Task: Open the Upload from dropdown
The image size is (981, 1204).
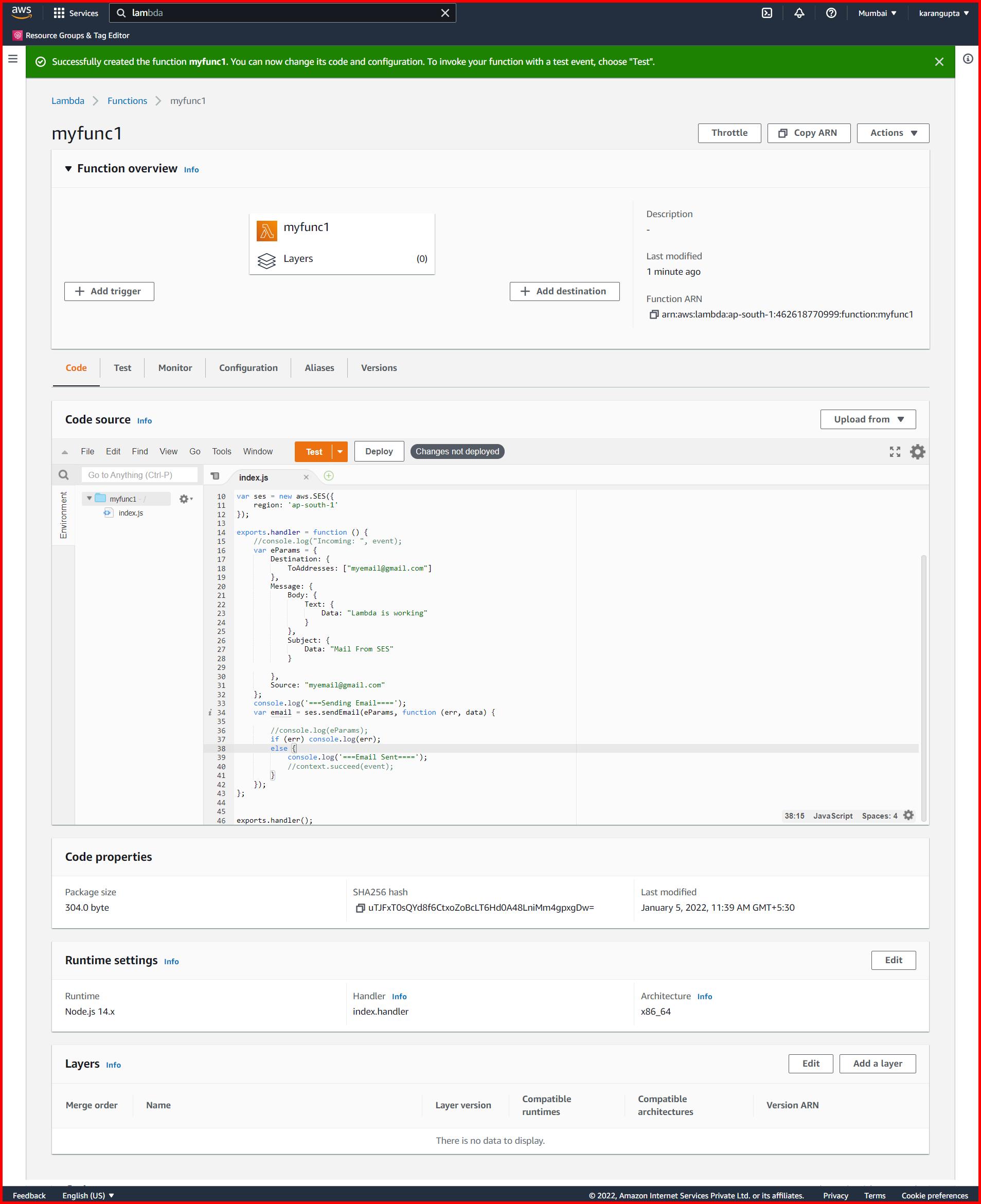Action: pyautogui.click(x=868, y=419)
